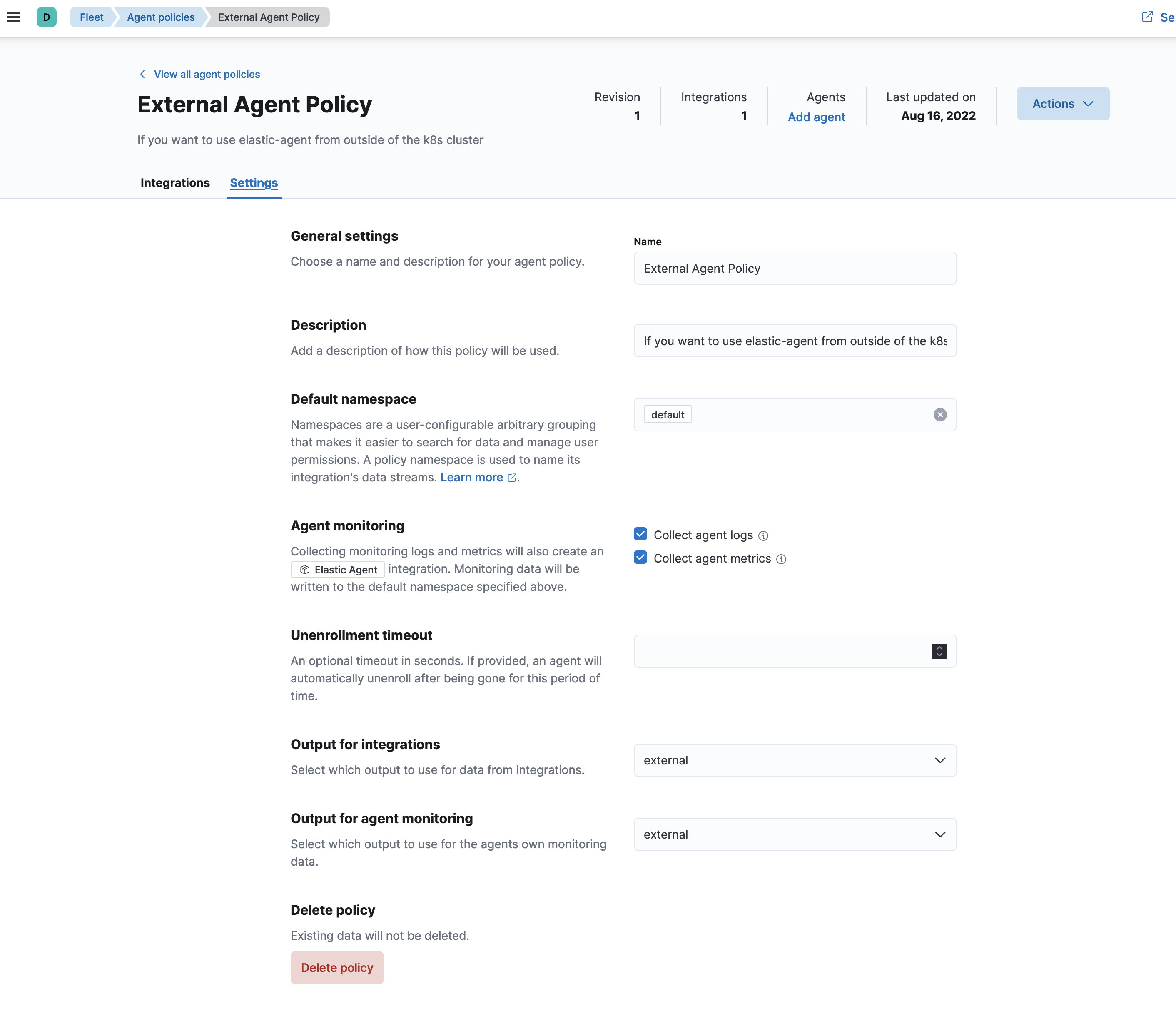The height and width of the screenshot is (1011, 1176).
Task: Uncheck Collect agent metrics checkbox
Action: [x=640, y=558]
